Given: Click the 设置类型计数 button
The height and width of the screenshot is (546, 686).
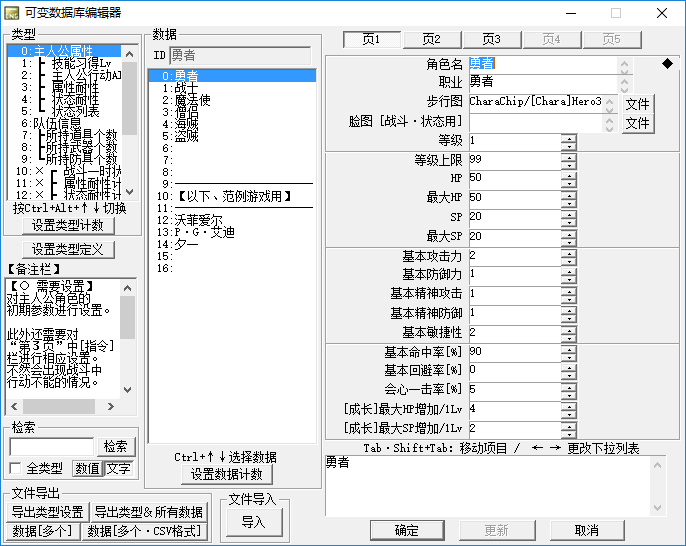Looking at the screenshot, I should pos(68,225).
